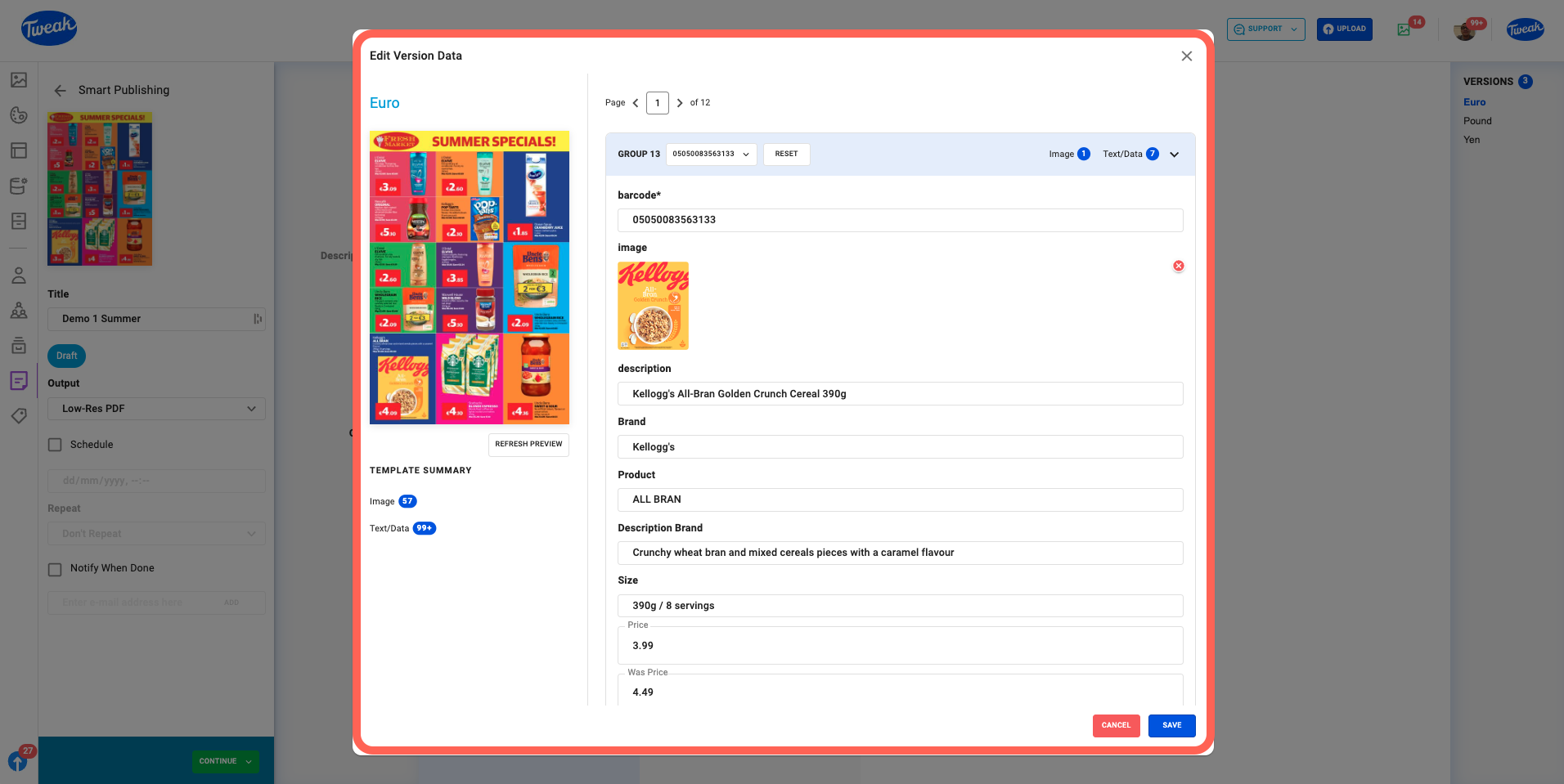Click the Draft status pill
The width and height of the screenshot is (1564, 784).
pos(67,356)
